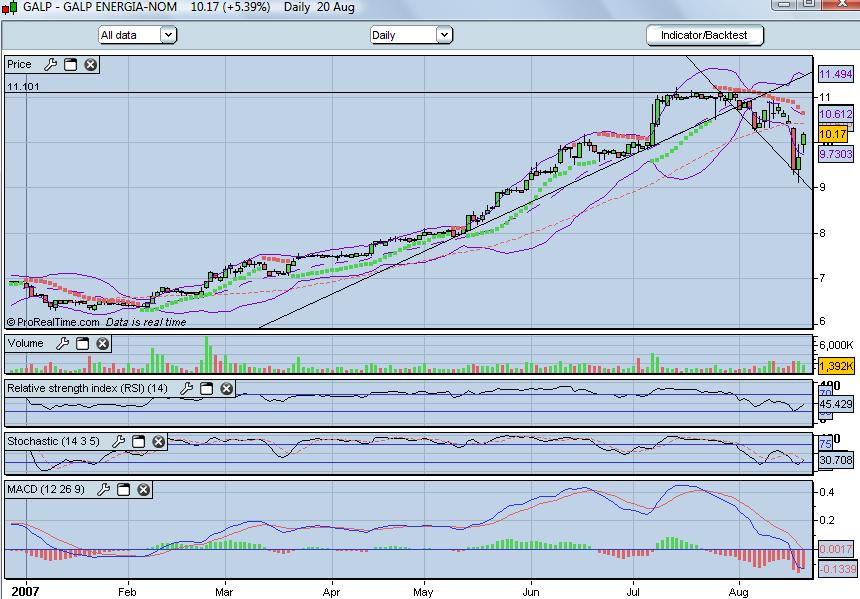Click the Aug label on time axis

pos(739,592)
